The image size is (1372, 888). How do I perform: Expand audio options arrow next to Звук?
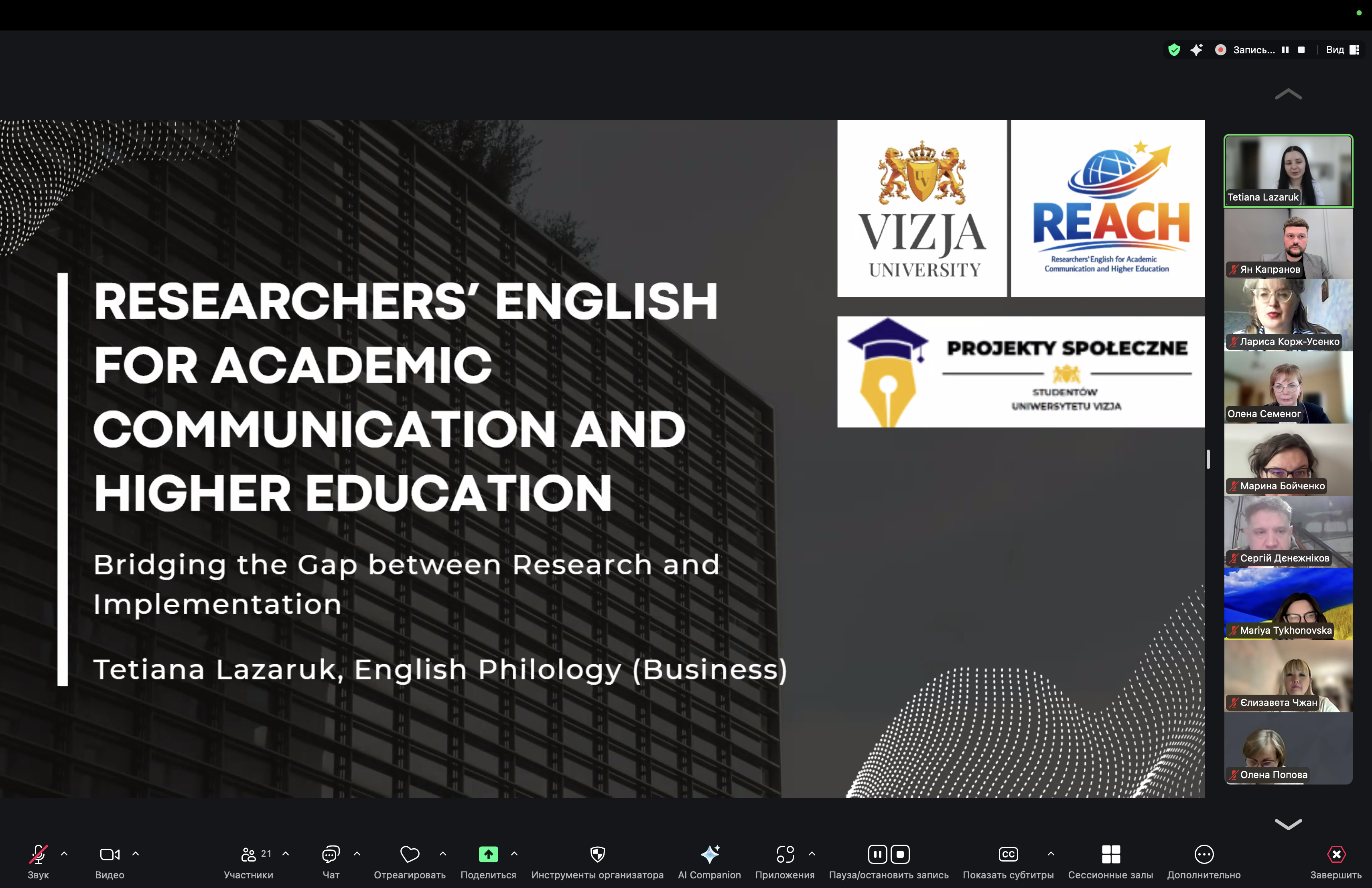tap(64, 854)
